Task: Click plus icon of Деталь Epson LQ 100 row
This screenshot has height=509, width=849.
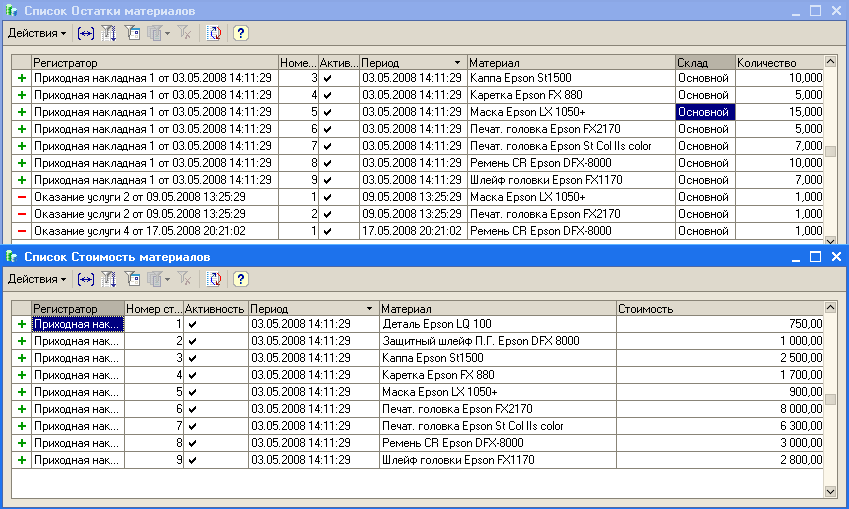Action: pyautogui.click(x=22, y=324)
